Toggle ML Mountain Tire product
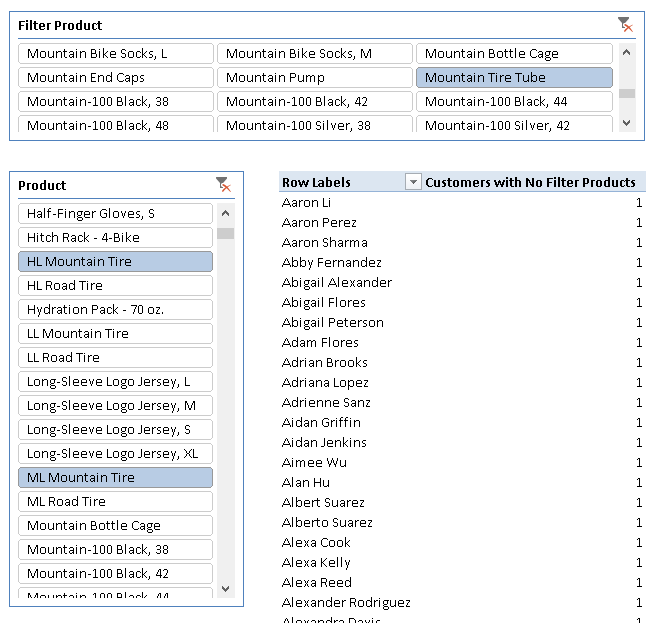 pos(115,477)
